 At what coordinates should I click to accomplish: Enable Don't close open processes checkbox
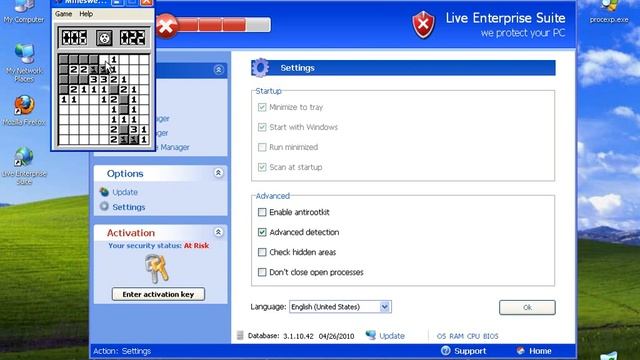click(262, 272)
